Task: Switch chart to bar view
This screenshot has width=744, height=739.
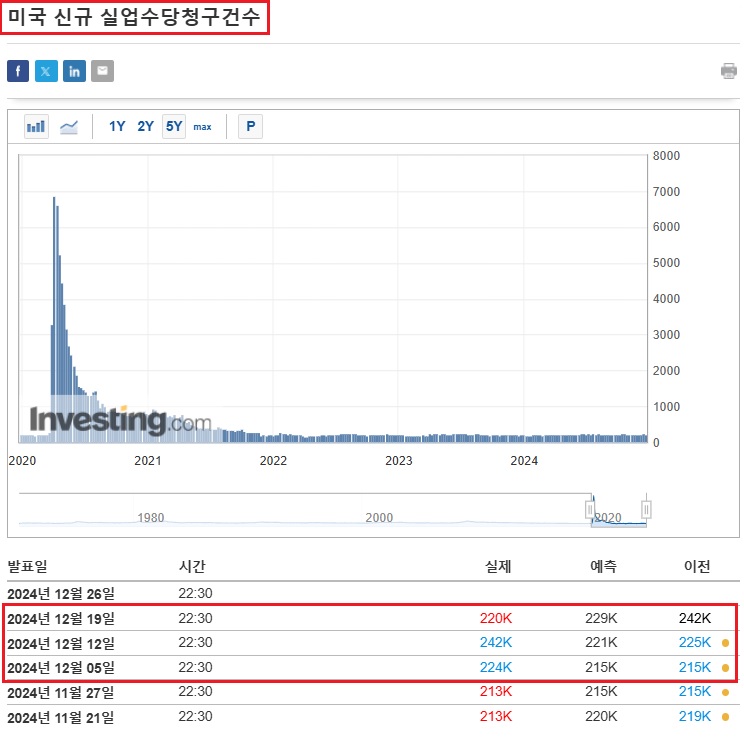Action: pos(37,127)
